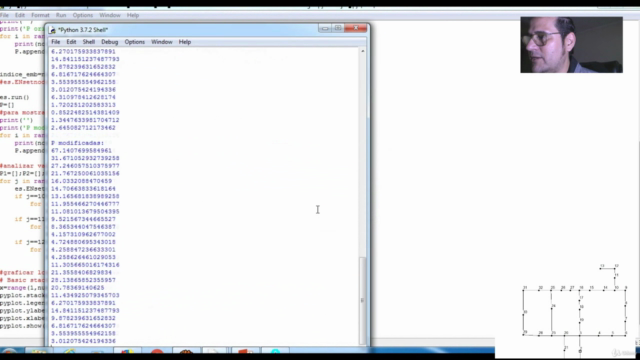Screen dimensions: 640x360
Task: Open the Run menu in editor window
Action: tap(61, 15)
